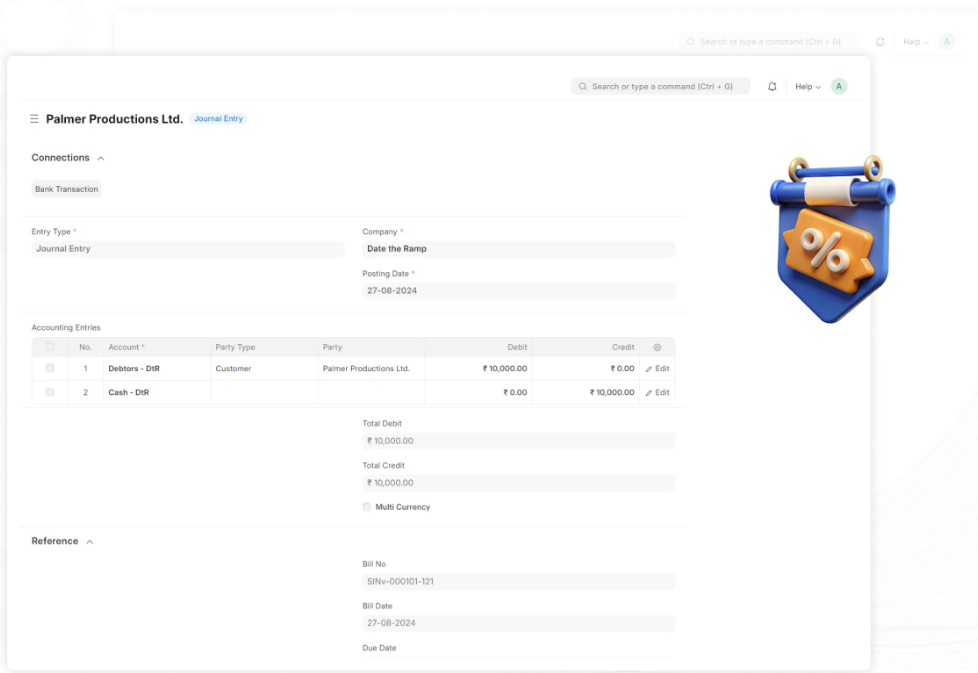Image resolution: width=978 pixels, height=673 pixels.
Task: Click the Edit icon on the Debtors - DtR row
Action: point(657,368)
